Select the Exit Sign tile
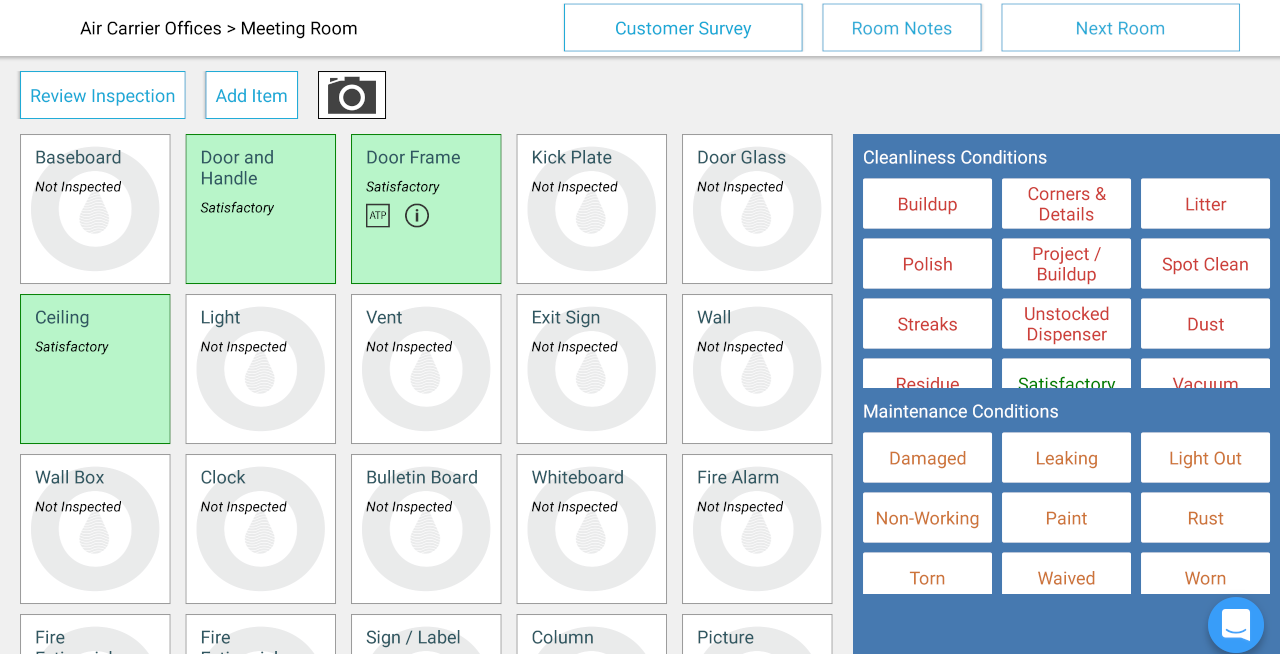 [x=591, y=369]
